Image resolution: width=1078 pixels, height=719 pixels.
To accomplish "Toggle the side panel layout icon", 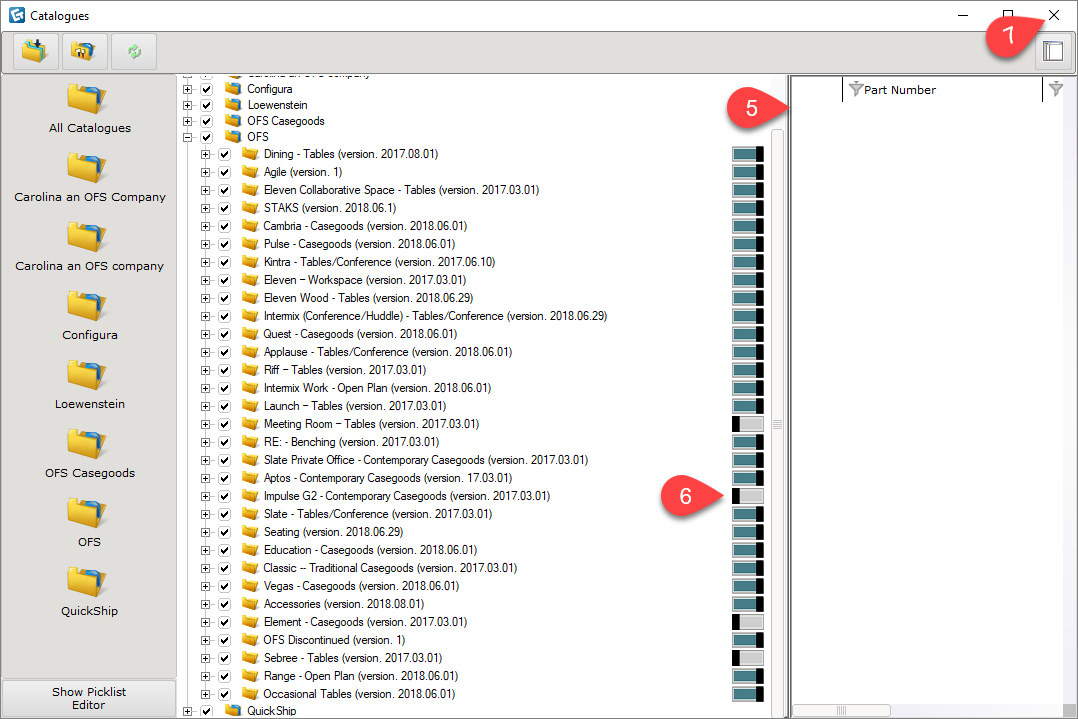I will [x=1053, y=51].
